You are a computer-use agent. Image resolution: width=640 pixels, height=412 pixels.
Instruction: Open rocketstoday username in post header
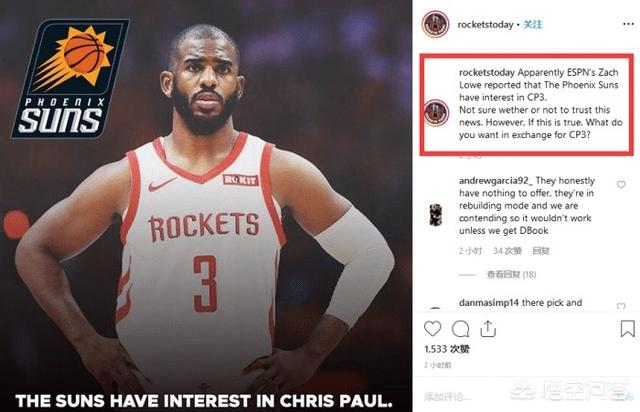(x=485, y=25)
